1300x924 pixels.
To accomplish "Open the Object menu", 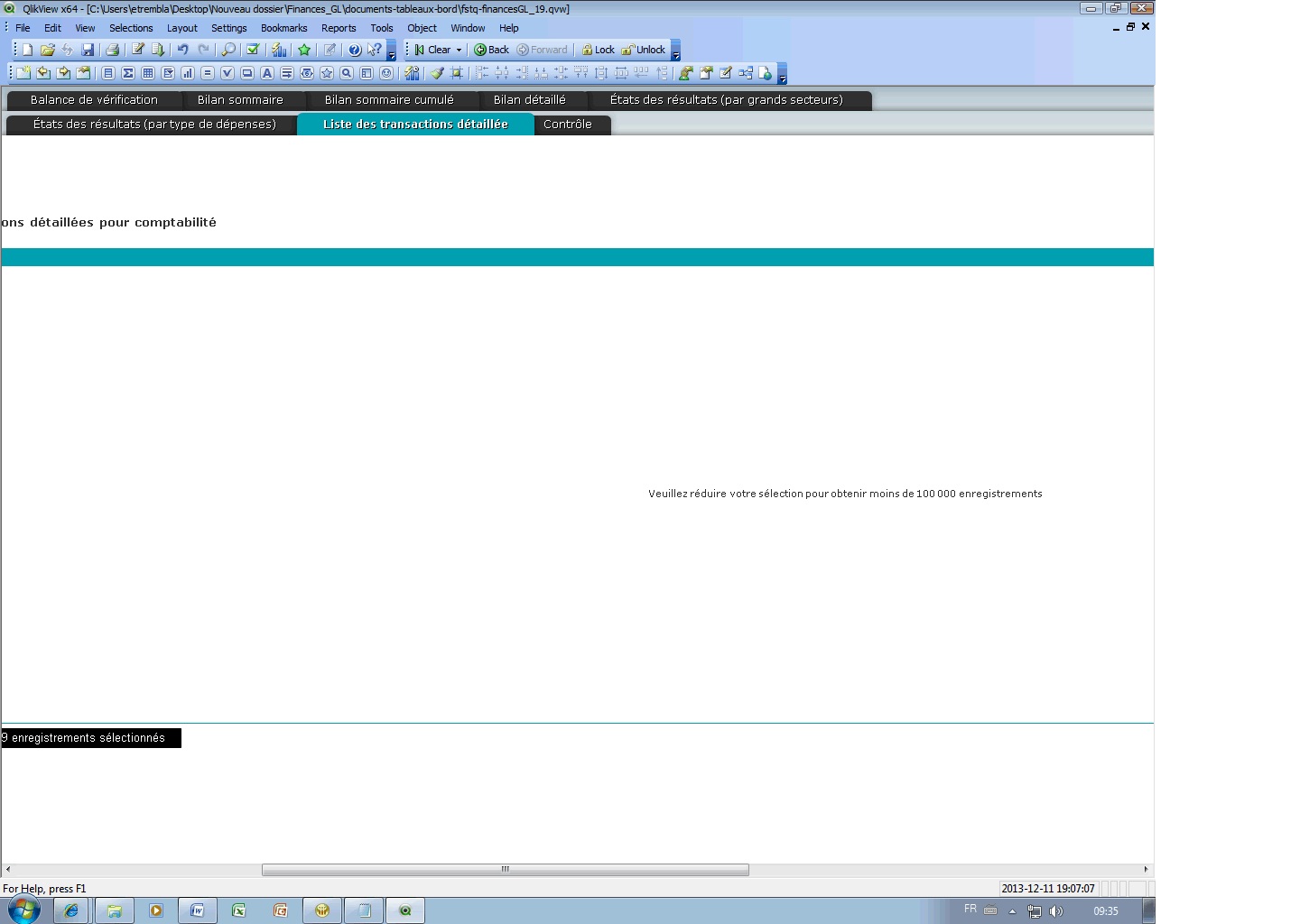I will [422, 28].
